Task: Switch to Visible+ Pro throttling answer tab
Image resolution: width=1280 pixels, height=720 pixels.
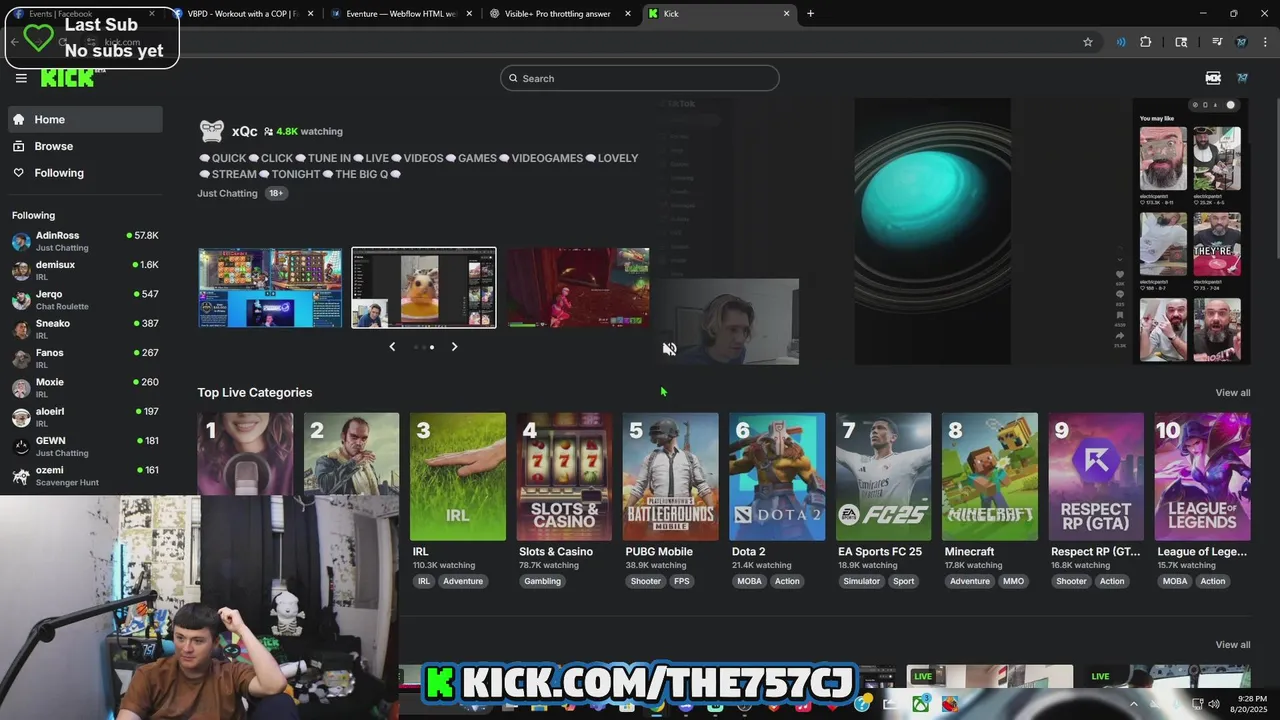Action: point(560,13)
